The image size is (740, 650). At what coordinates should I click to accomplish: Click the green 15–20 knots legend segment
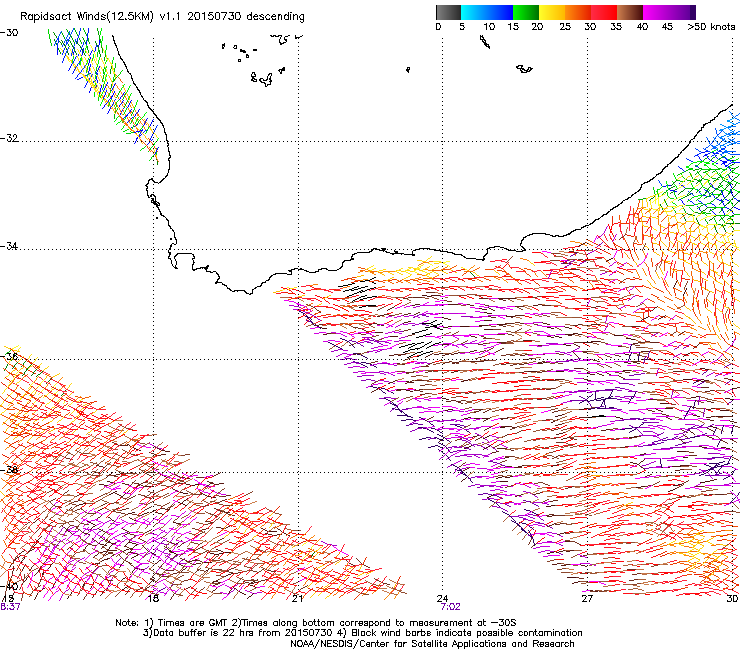pos(526,12)
